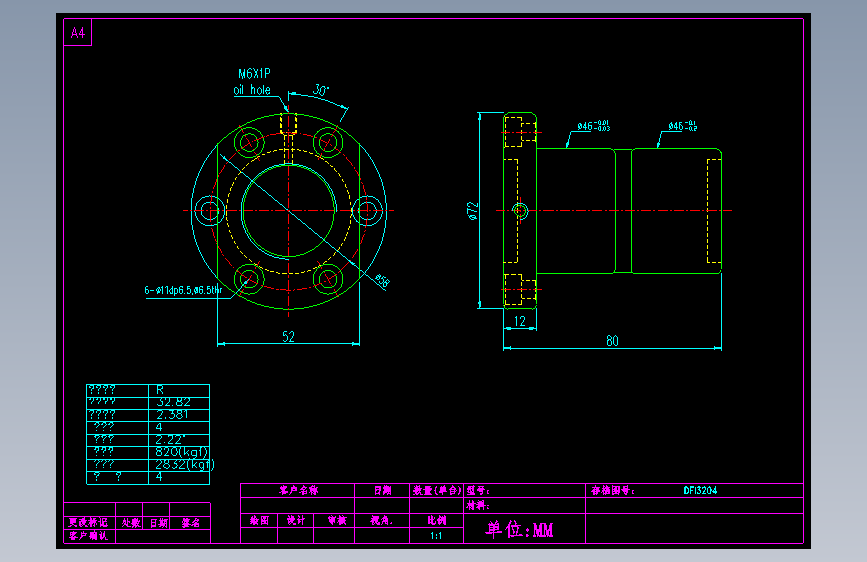Select the 签名 revision cell

click(x=191, y=523)
